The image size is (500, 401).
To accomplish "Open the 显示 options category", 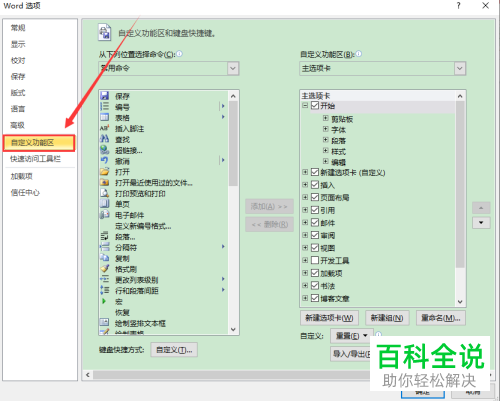I will pyautogui.click(x=18, y=44).
